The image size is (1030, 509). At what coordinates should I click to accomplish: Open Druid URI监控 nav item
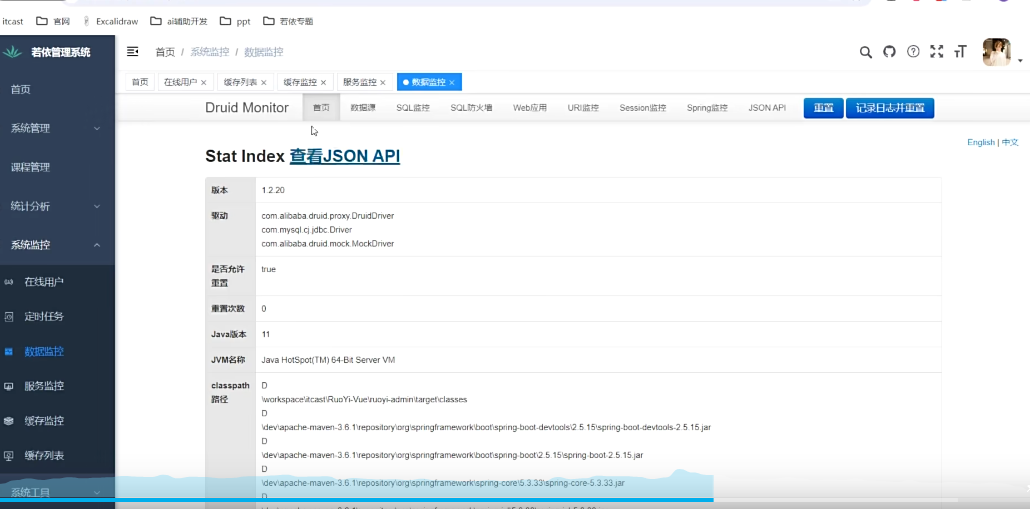pos(583,108)
